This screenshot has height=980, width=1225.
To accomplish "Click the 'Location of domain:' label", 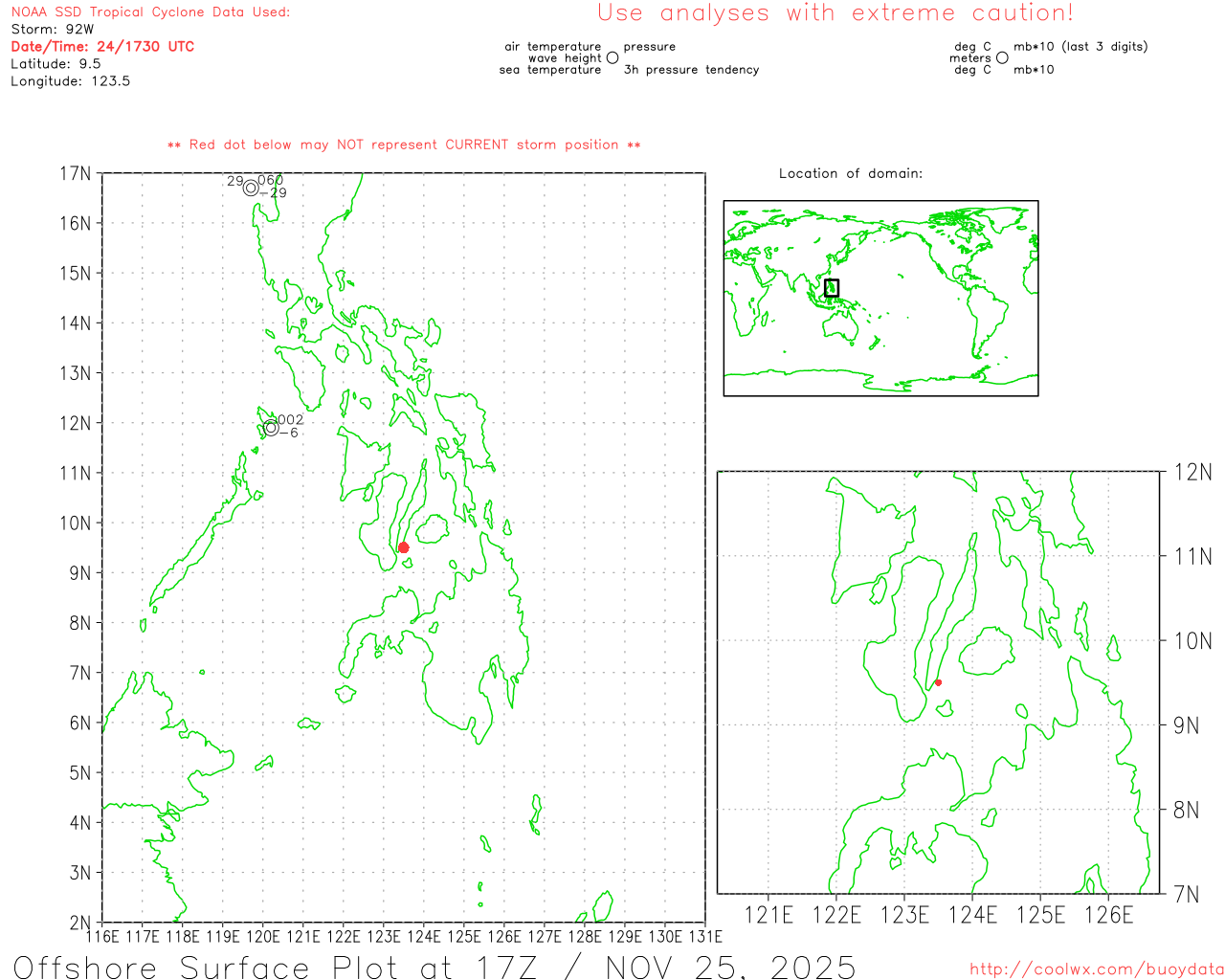I will (850, 173).
